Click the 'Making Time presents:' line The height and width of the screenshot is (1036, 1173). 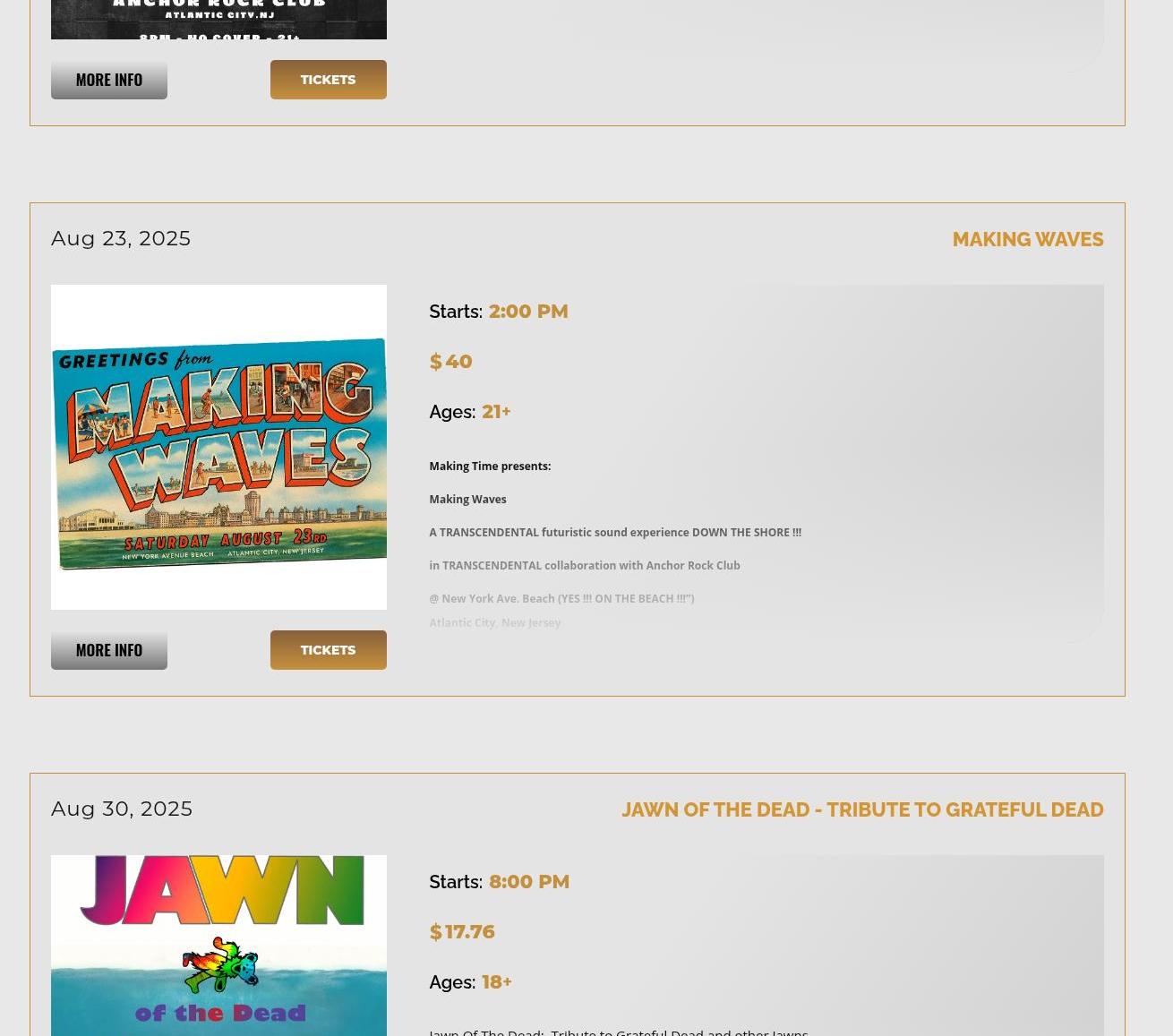point(490,466)
